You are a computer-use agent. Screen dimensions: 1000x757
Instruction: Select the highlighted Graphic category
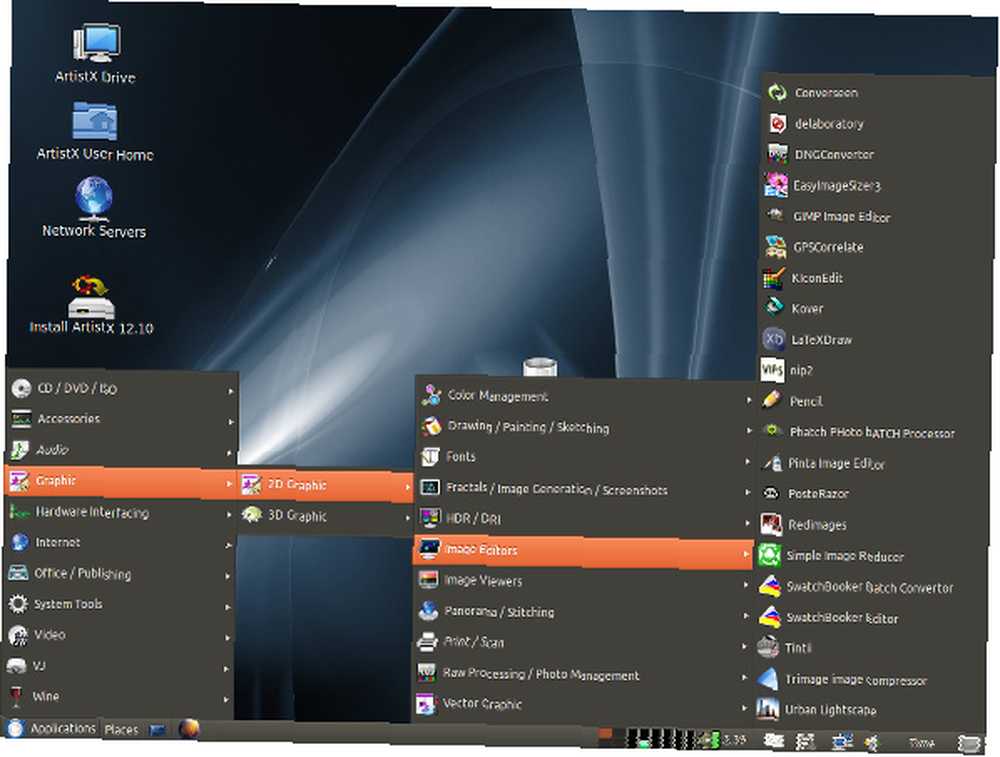(121, 481)
